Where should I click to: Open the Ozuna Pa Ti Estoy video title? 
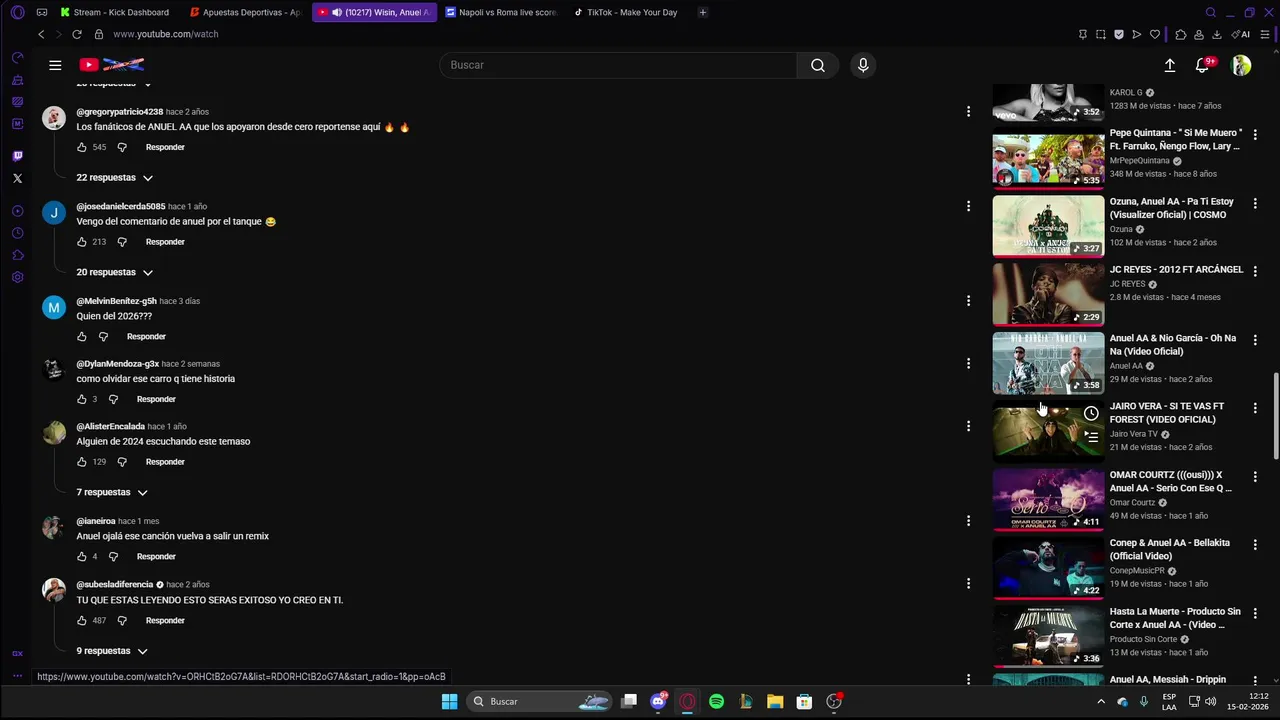pyautogui.click(x=1172, y=208)
